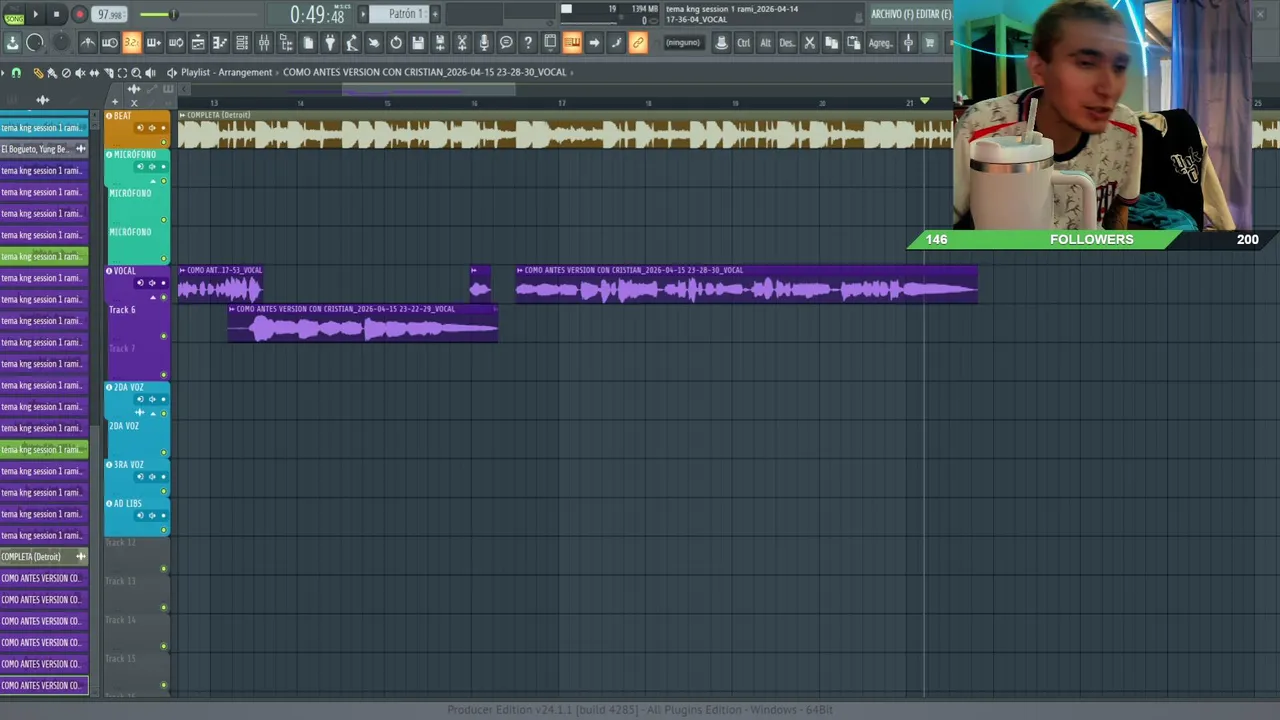Click the Agreg.. add button

pyautogui.click(x=880, y=42)
